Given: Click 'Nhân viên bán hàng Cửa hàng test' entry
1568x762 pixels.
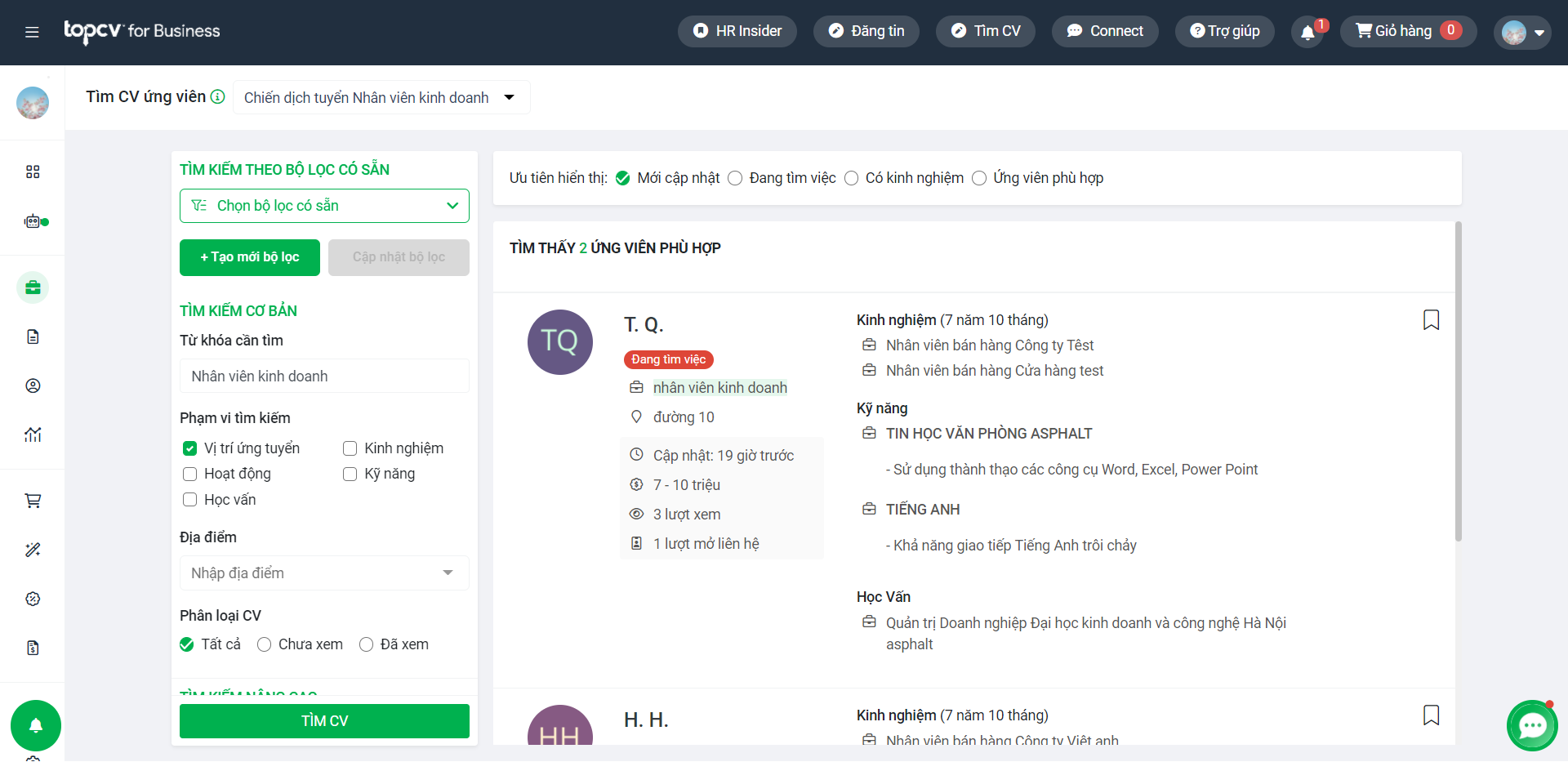Looking at the screenshot, I should pyautogui.click(x=995, y=371).
